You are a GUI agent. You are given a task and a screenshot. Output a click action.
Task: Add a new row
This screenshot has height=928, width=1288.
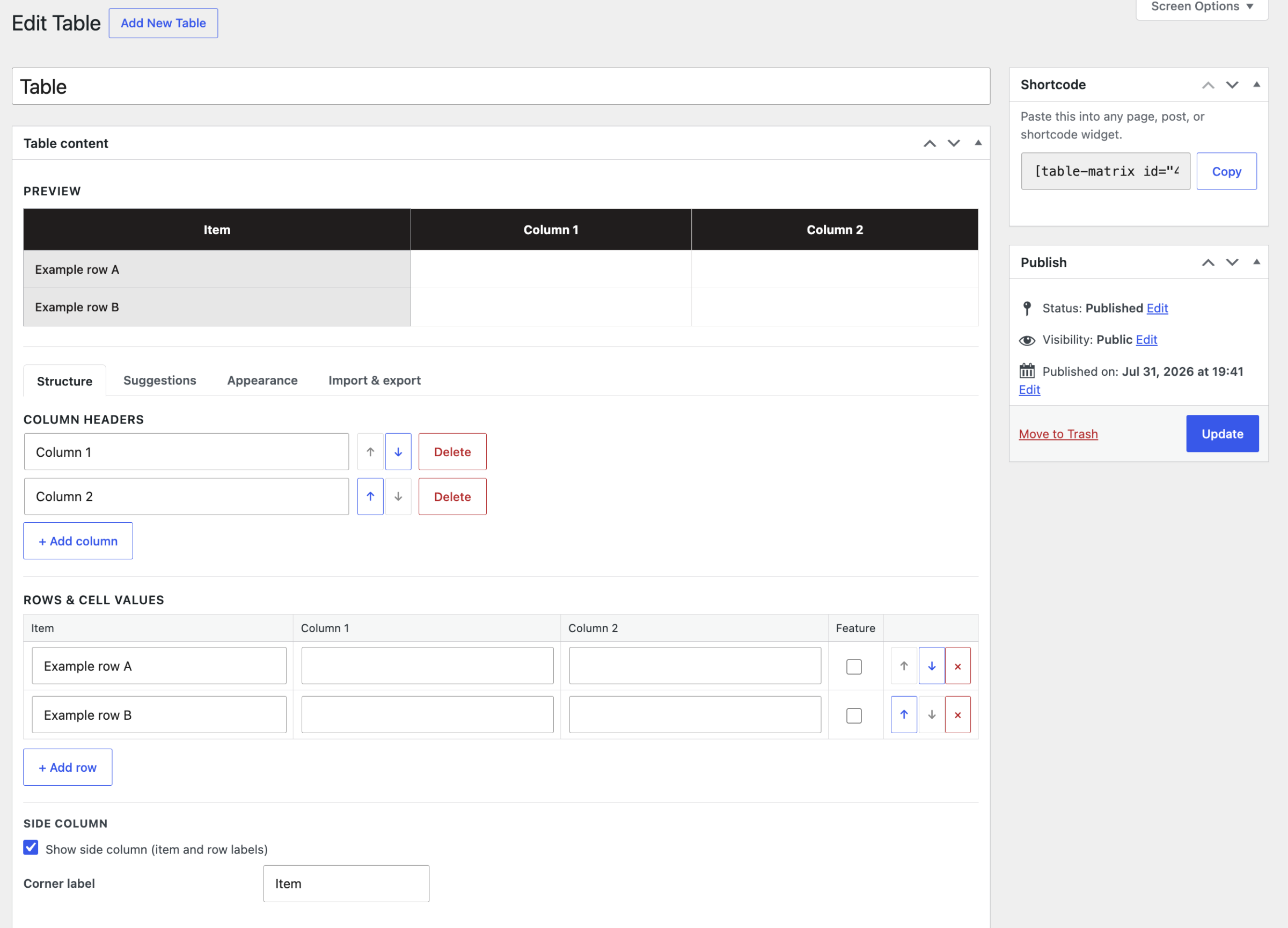click(68, 766)
